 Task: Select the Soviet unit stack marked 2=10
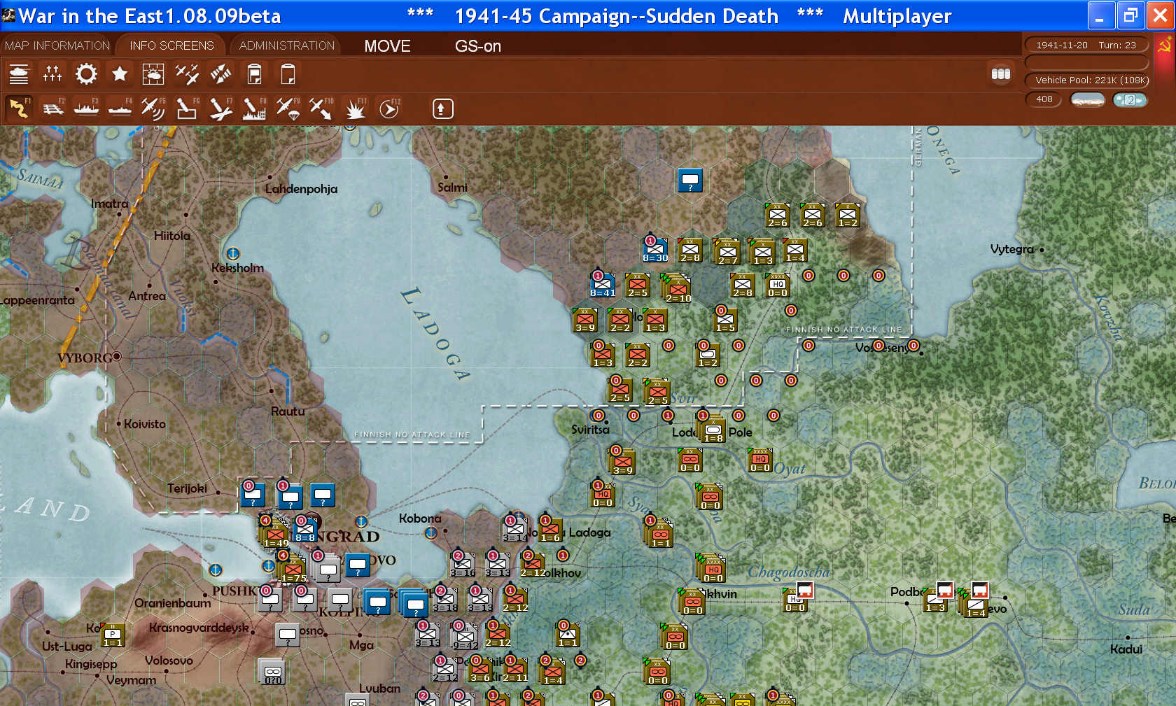[677, 287]
